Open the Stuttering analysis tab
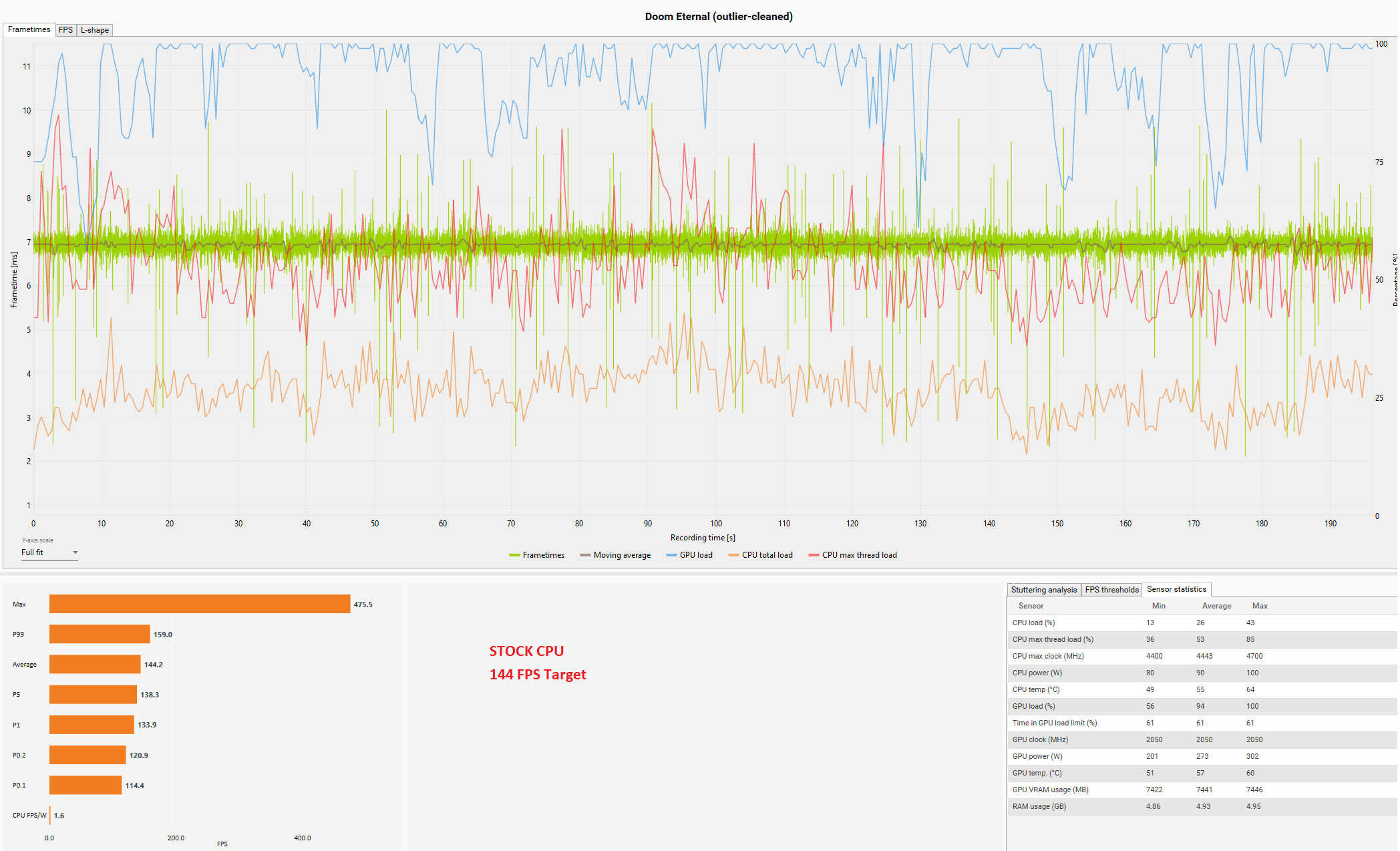 [1043, 590]
